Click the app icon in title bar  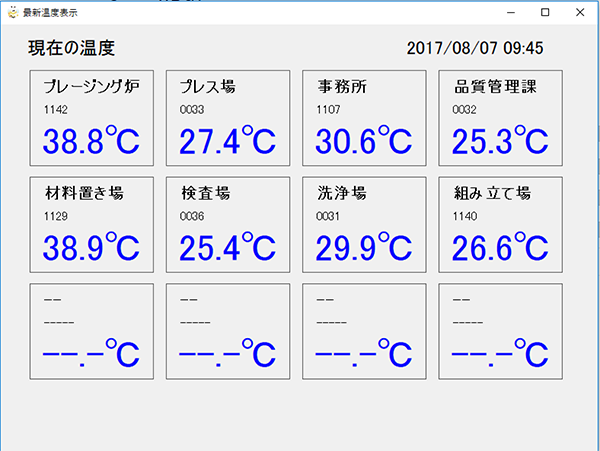(x=13, y=12)
